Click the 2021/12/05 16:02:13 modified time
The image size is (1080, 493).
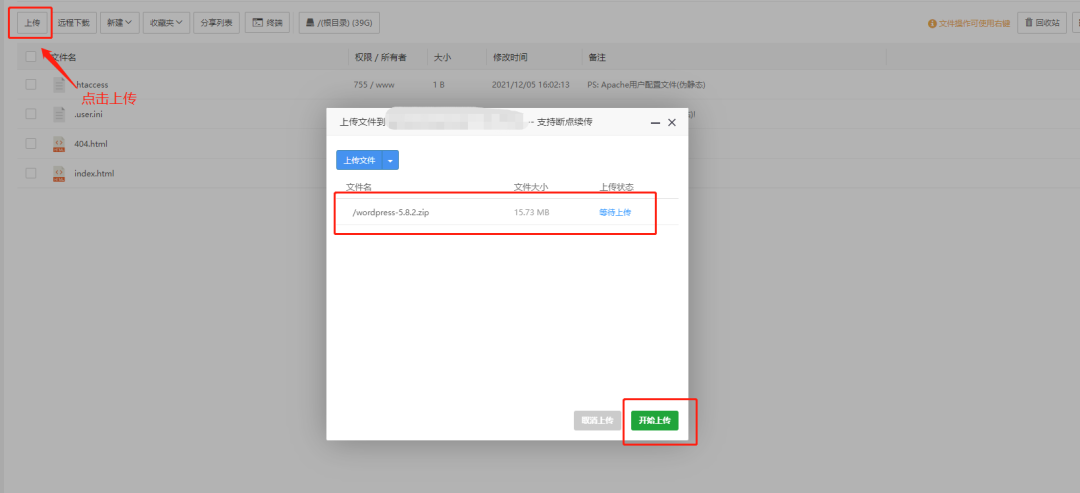pos(531,85)
